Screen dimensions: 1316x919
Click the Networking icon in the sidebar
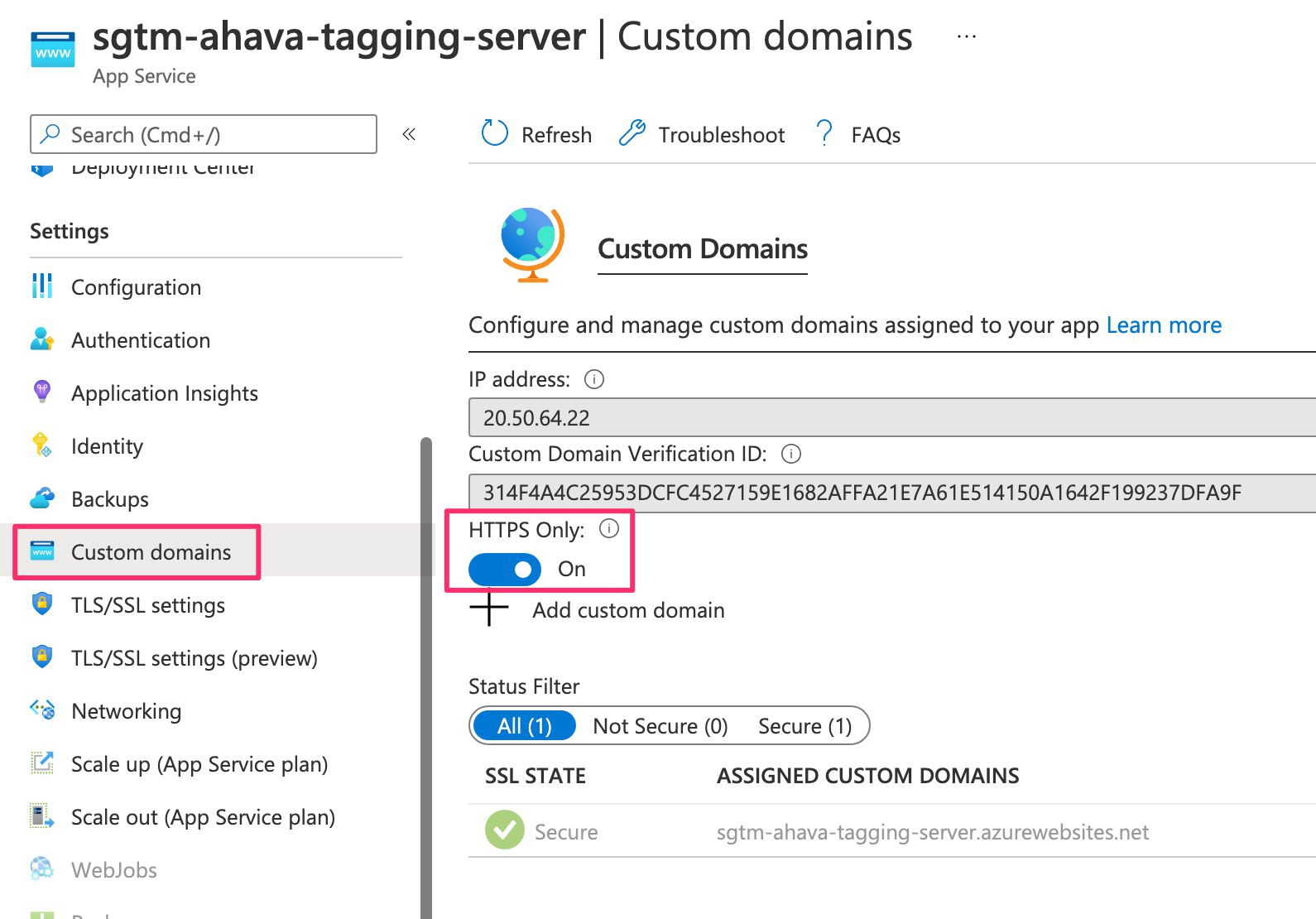(42, 710)
